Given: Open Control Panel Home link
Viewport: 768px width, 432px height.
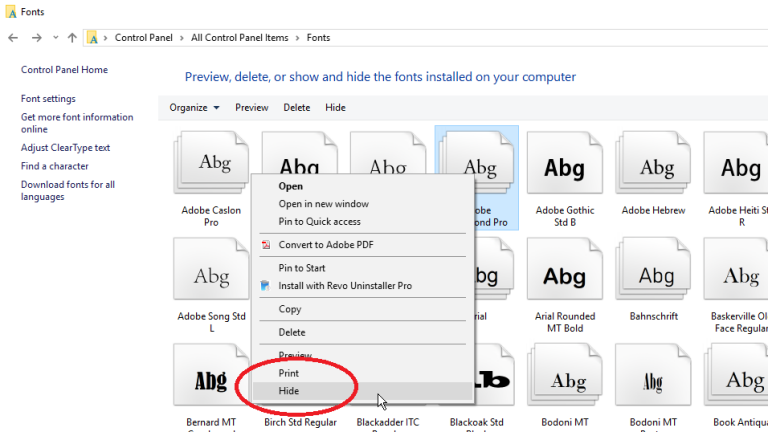Looking at the screenshot, I should click(x=64, y=70).
